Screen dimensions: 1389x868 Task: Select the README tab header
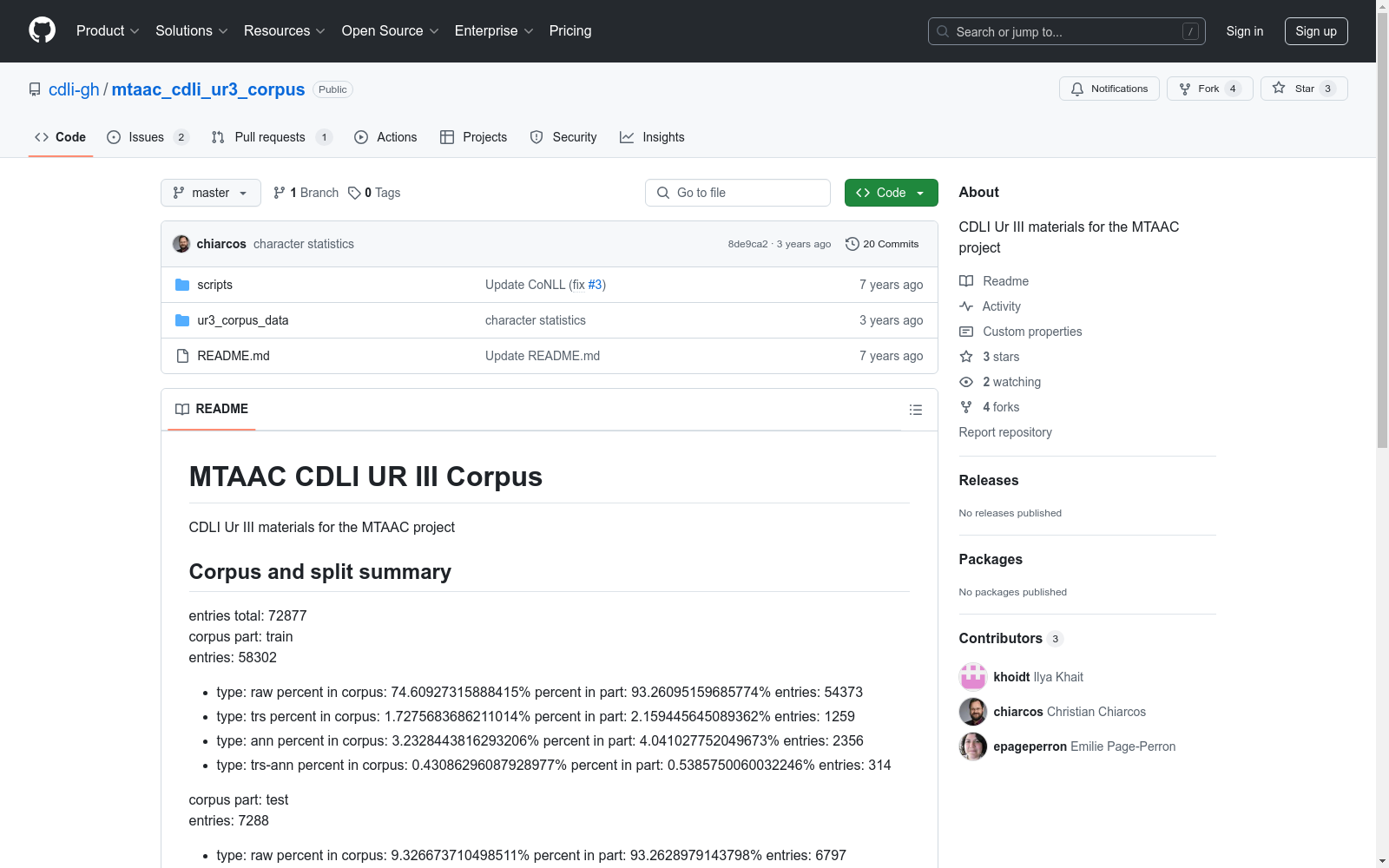click(212, 409)
